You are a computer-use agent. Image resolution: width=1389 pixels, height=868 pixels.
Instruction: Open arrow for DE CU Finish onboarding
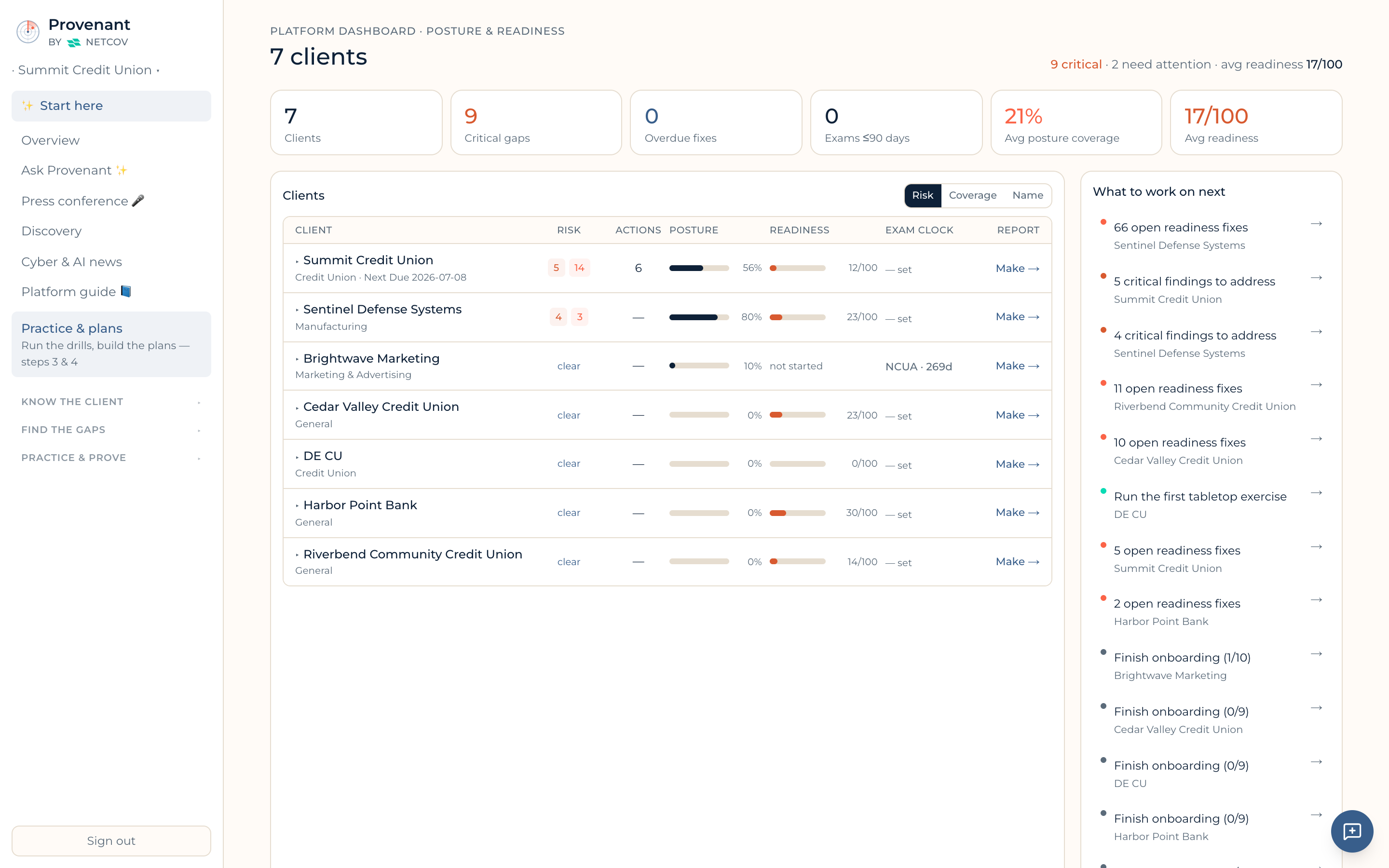pos(1316,761)
